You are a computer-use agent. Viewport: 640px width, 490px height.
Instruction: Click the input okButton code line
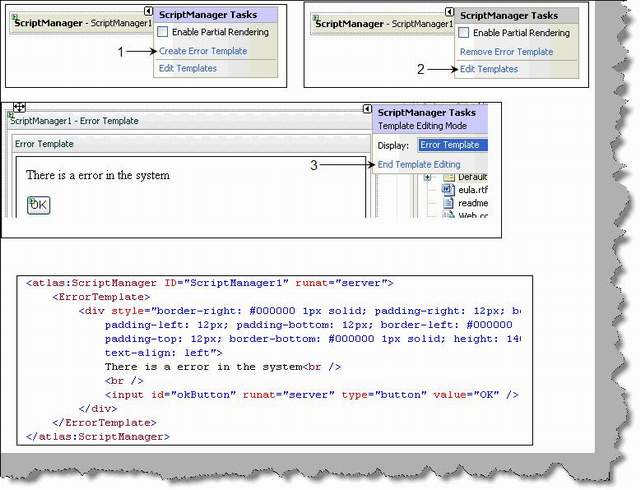coord(312,395)
